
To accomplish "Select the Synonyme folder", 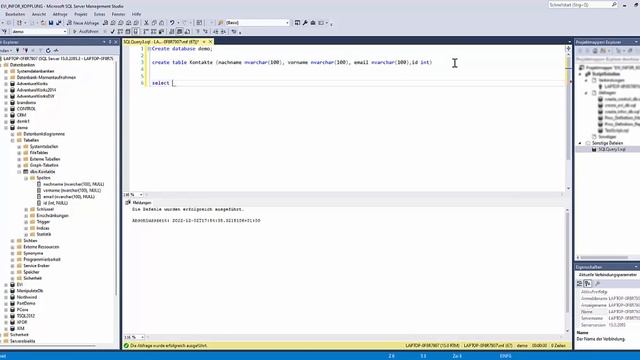I will [x=33, y=253].
